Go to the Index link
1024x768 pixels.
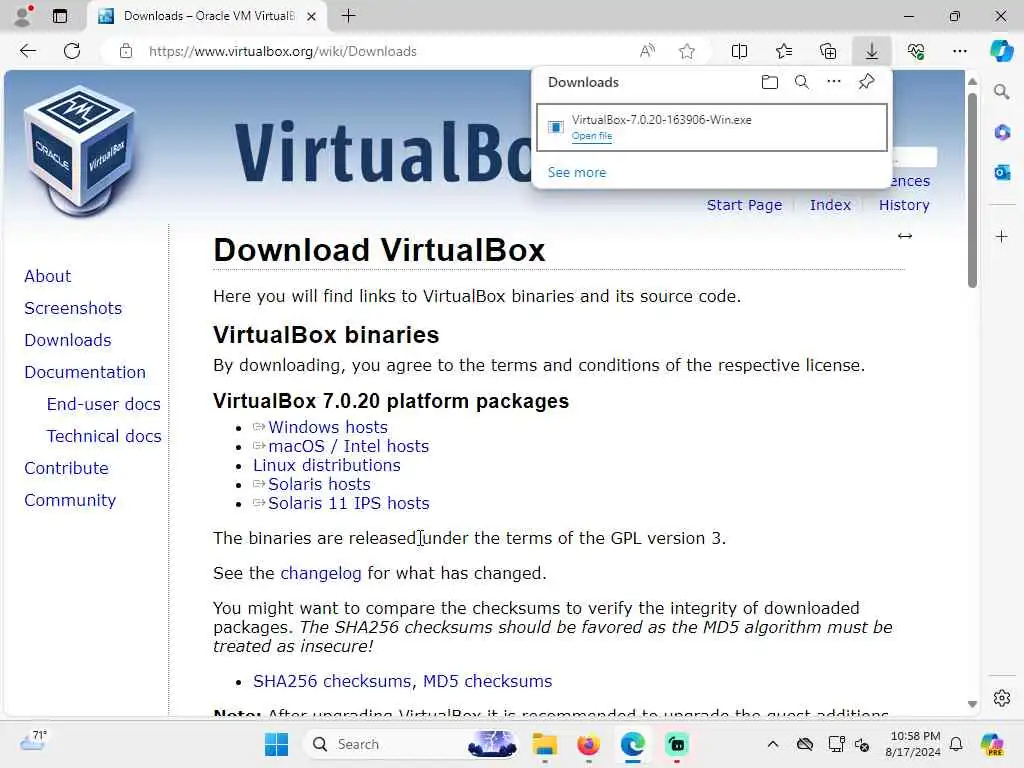(x=830, y=205)
